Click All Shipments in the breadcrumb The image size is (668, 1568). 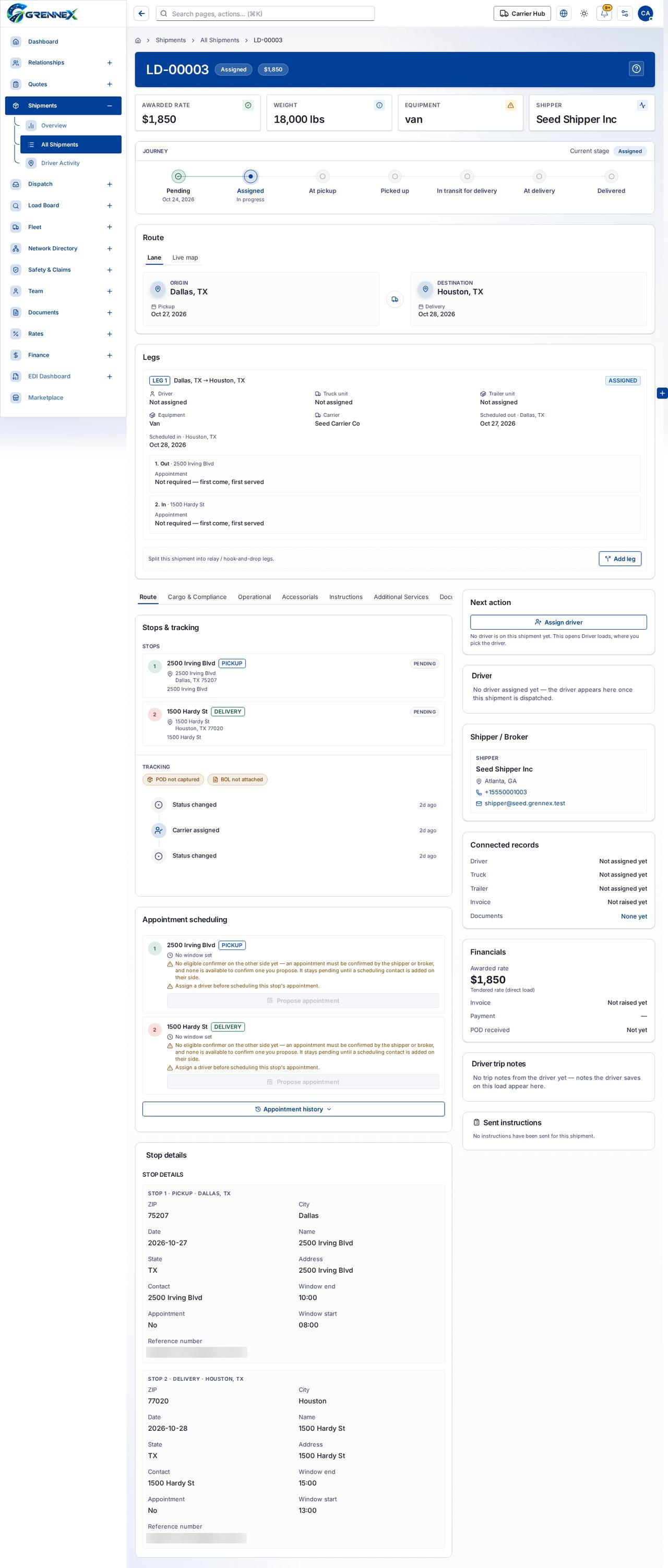click(220, 40)
